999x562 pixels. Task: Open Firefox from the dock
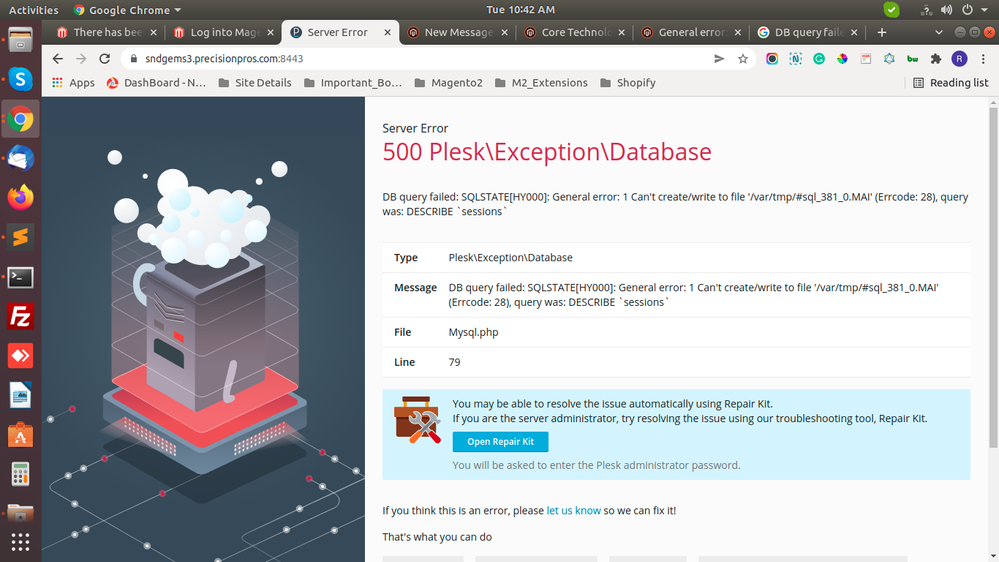20,198
